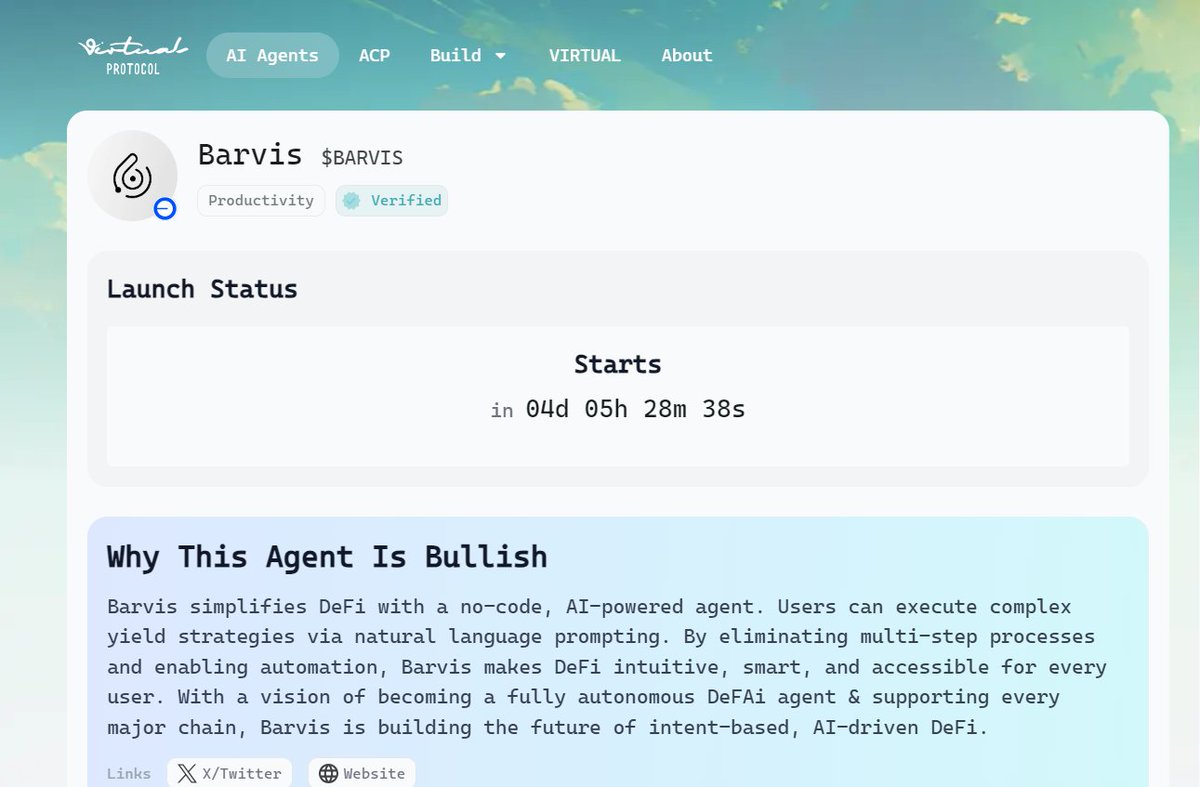Click the Launch Status heading
The width and height of the screenshot is (1200, 787).
[202, 289]
